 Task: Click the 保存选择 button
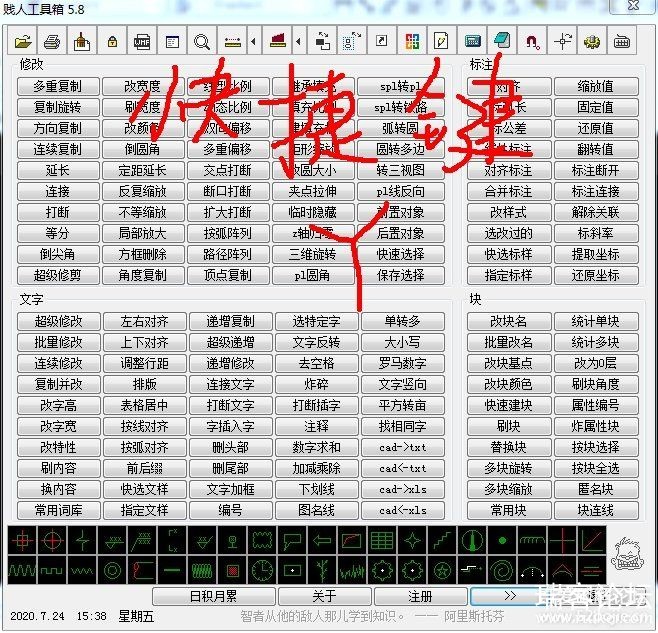(401, 275)
